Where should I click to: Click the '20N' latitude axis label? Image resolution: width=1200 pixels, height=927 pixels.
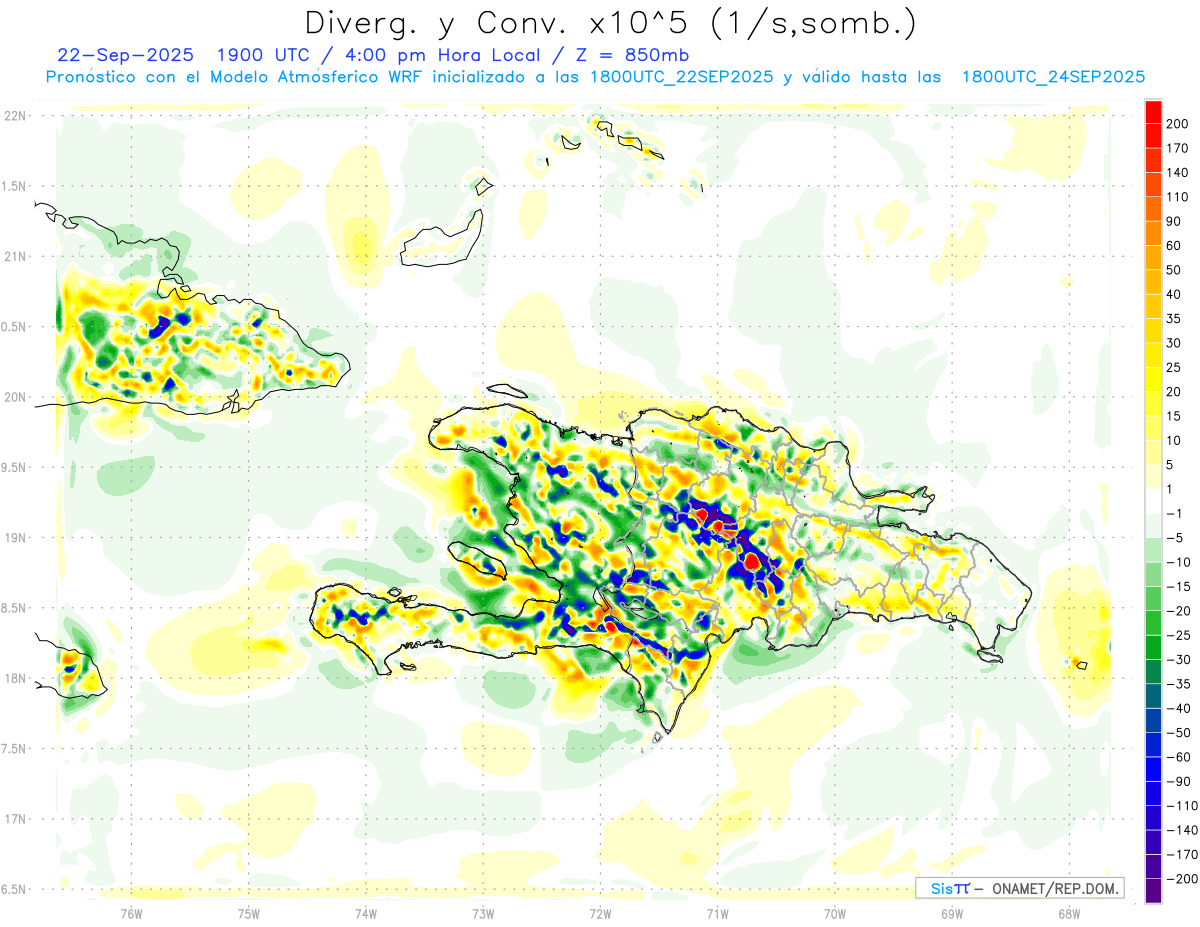(15, 397)
